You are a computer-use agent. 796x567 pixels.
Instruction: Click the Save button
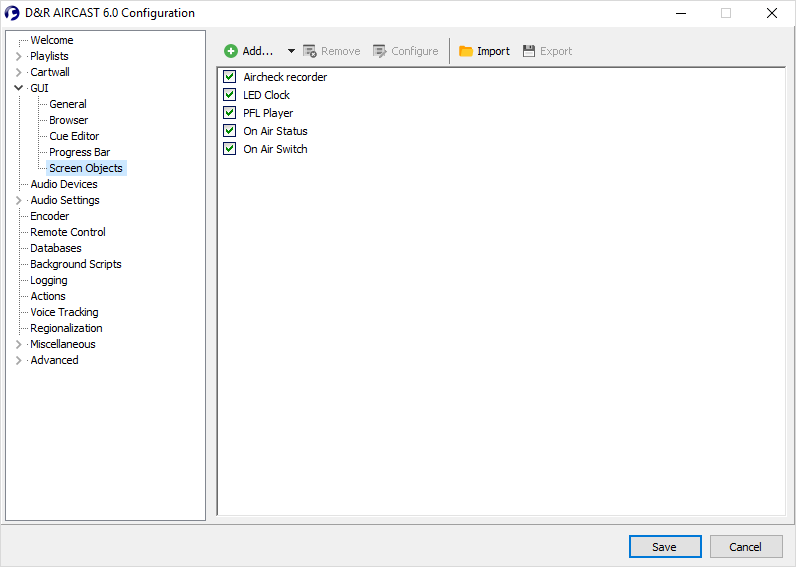[664, 547]
